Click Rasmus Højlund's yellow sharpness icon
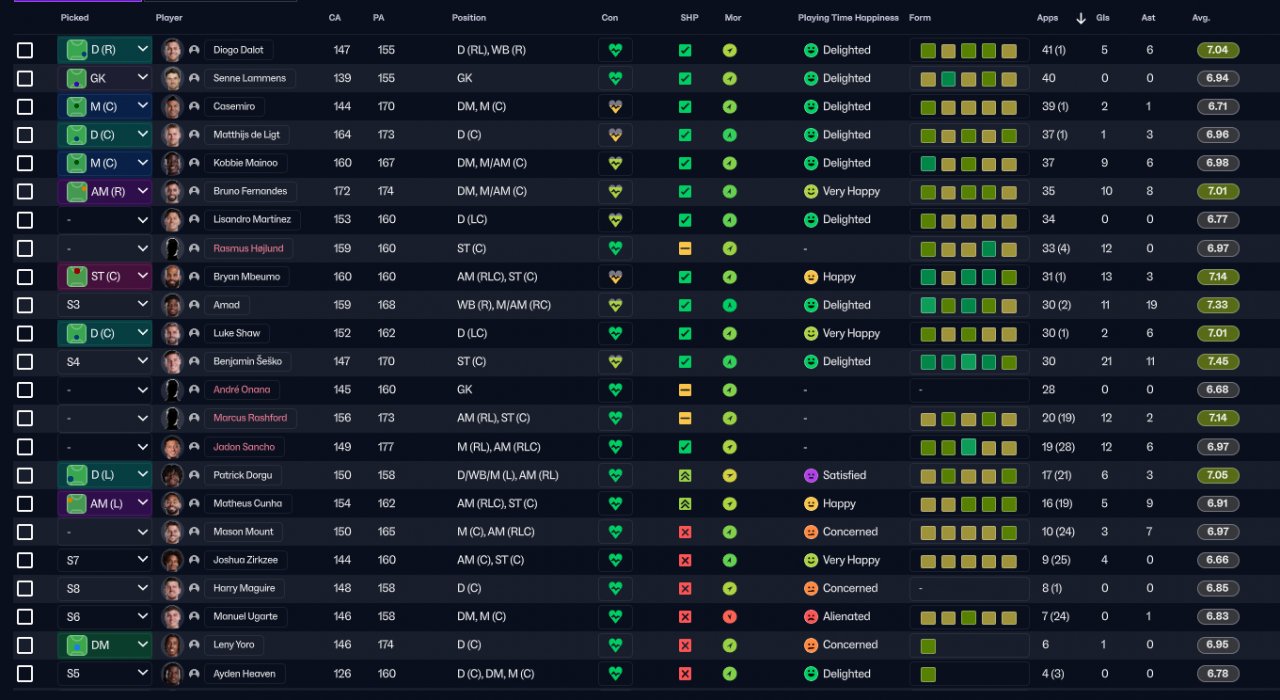Screen dimensions: 1280x700 click(x=685, y=248)
